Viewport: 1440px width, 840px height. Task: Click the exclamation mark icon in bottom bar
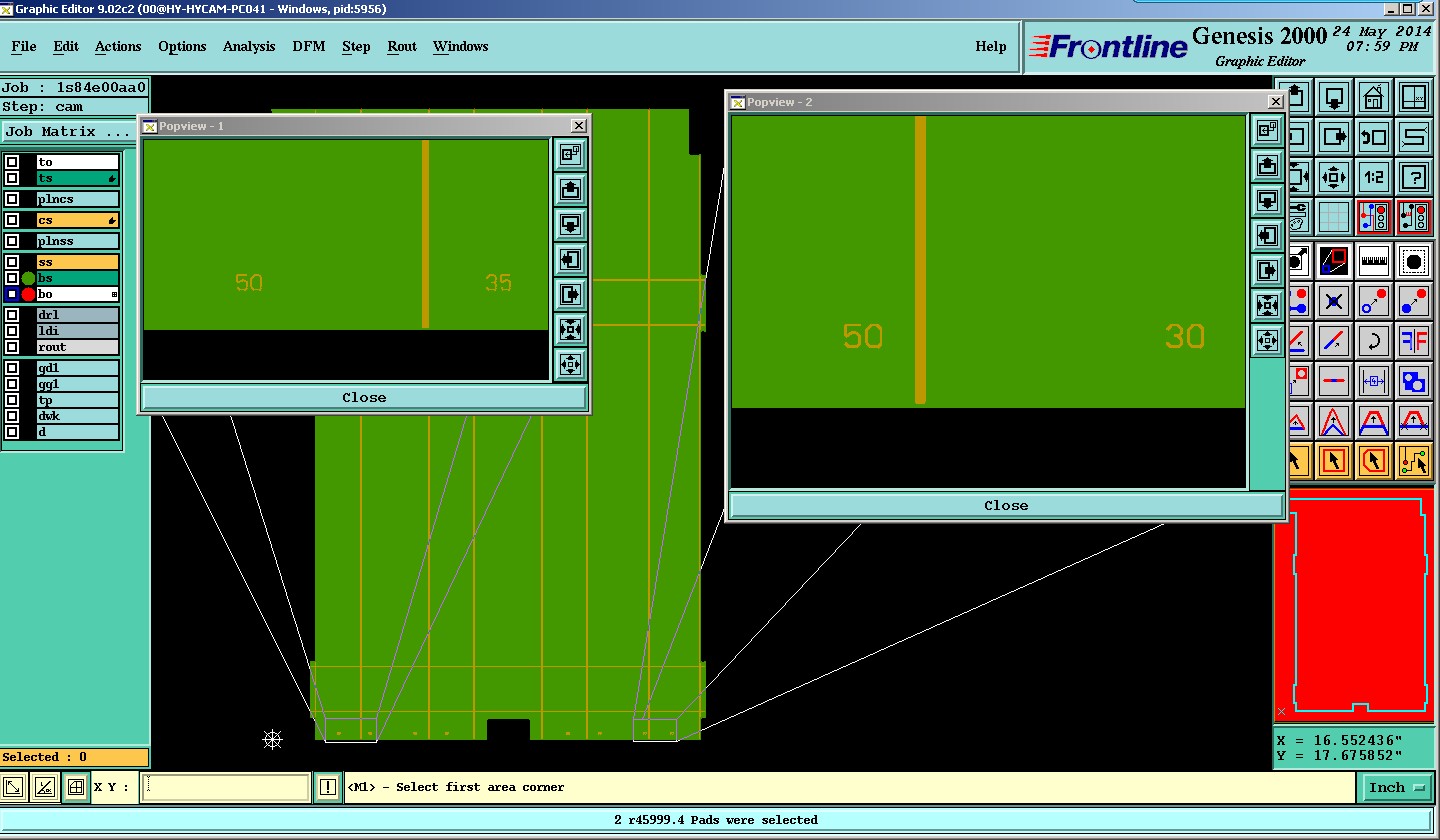[x=328, y=787]
